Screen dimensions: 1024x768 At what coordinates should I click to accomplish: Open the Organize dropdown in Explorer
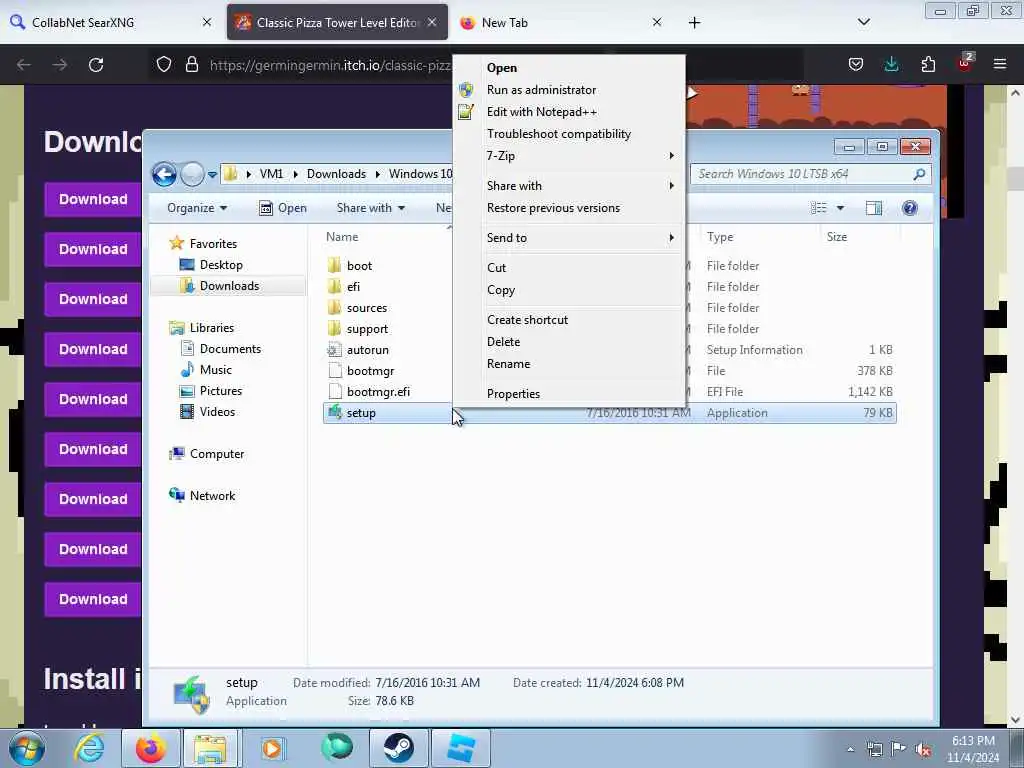tap(197, 208)
